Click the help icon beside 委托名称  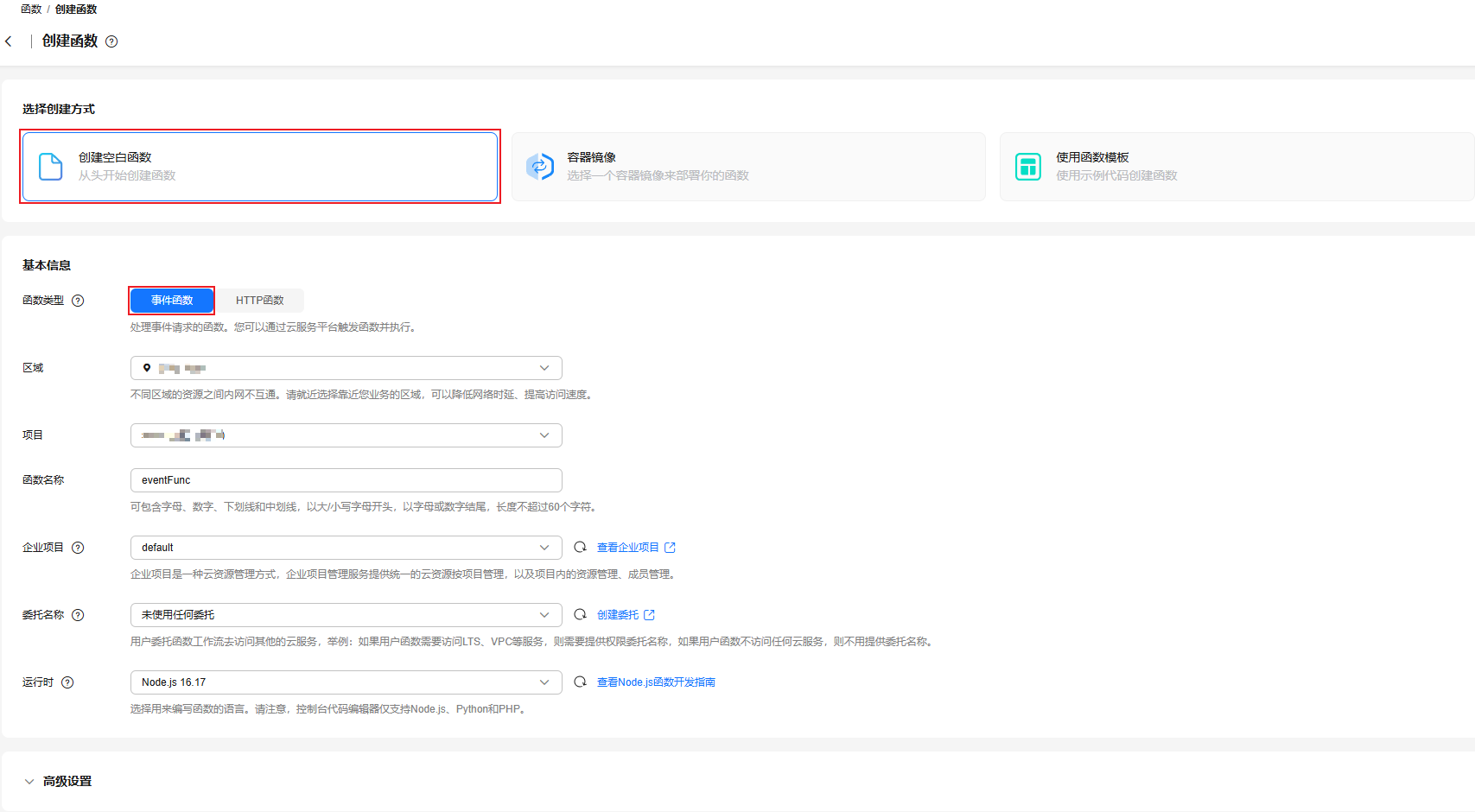pos(78,615)
